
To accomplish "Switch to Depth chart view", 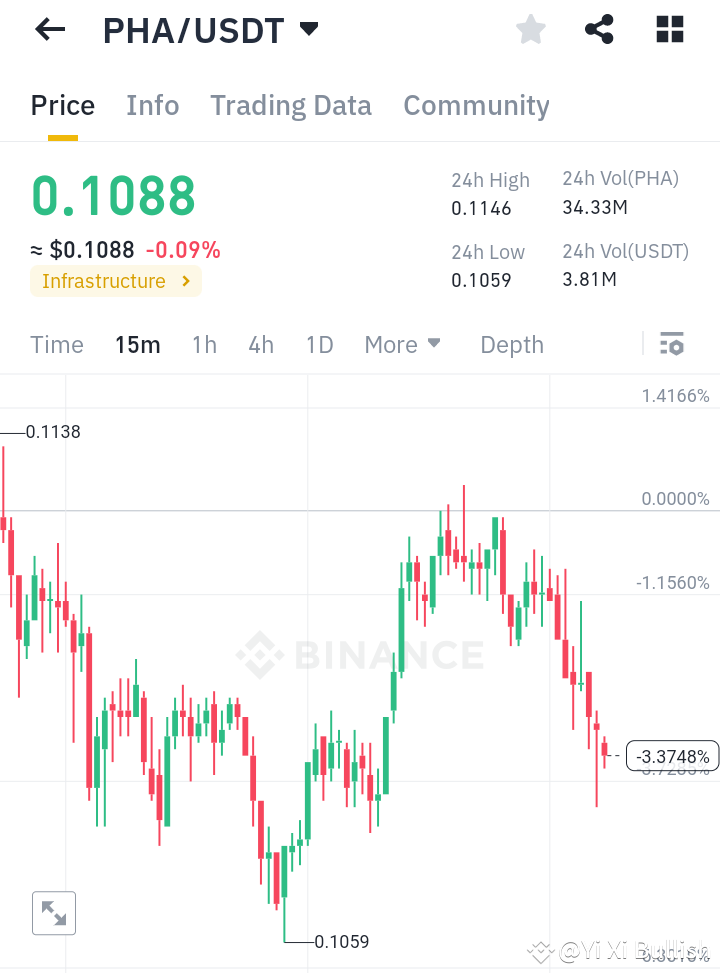I will click(x=511, y=344).
